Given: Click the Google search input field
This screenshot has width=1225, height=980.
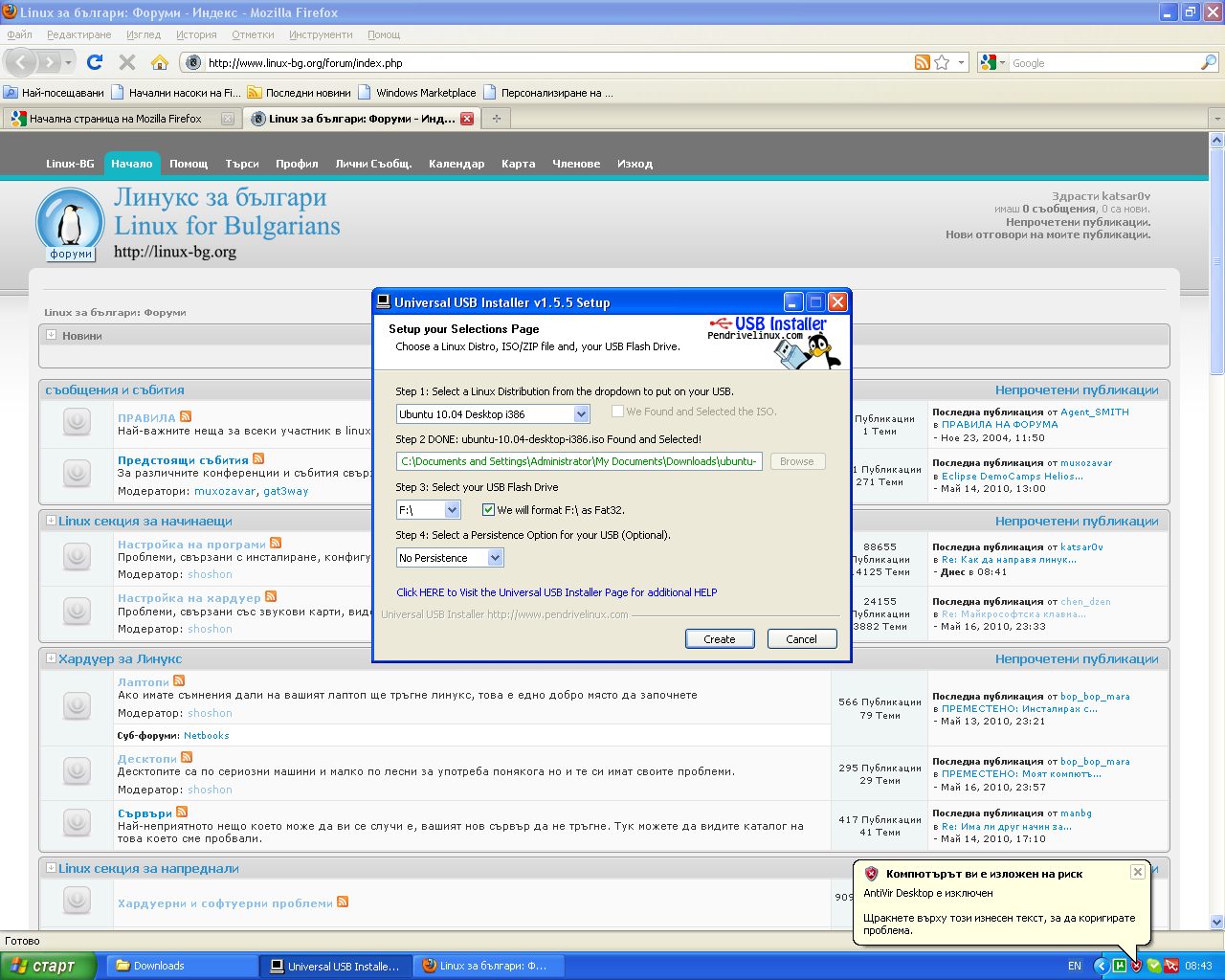Looking at the screenshot, I should point(1104,62).
